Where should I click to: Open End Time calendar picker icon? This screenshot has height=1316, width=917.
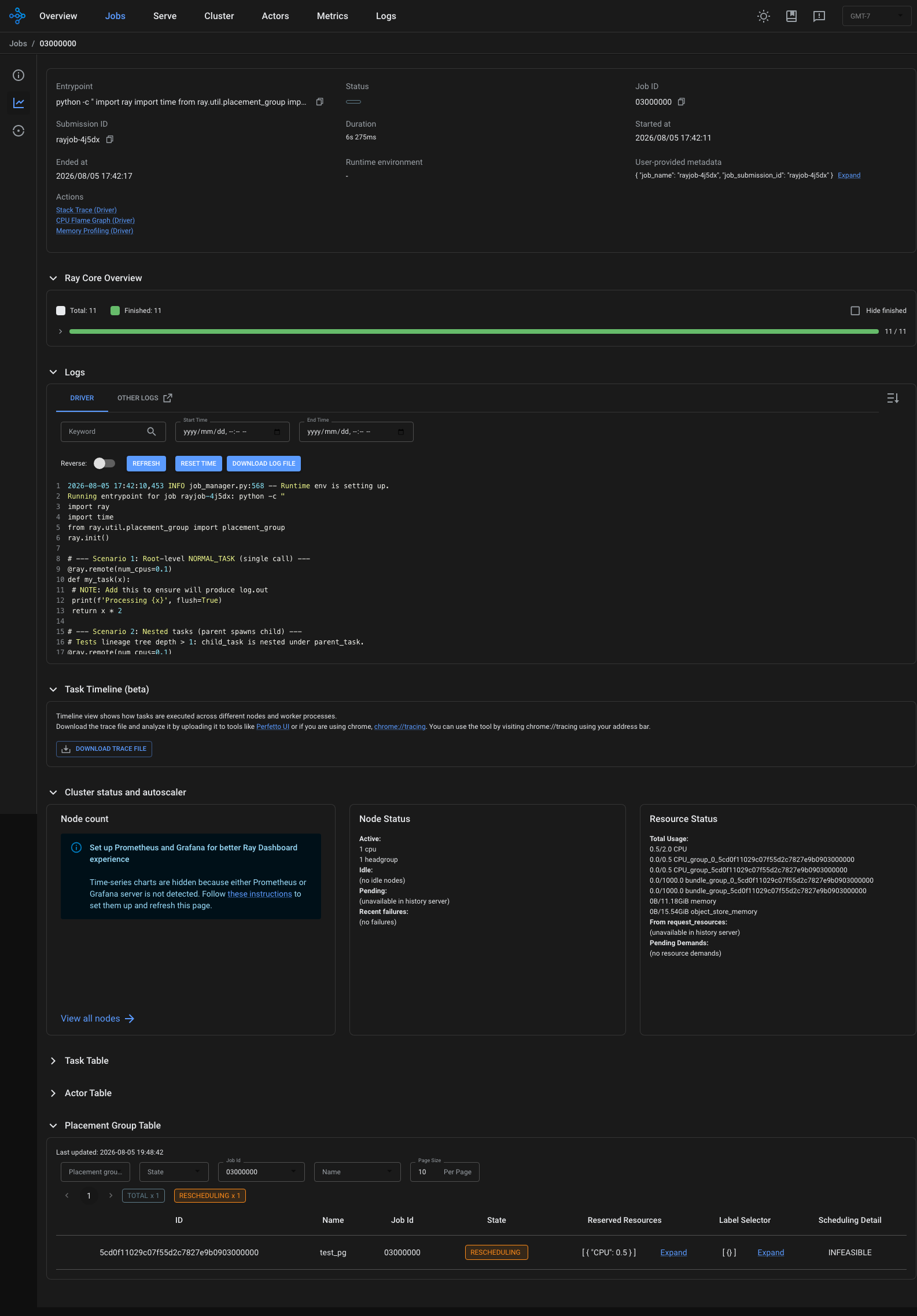401,432
